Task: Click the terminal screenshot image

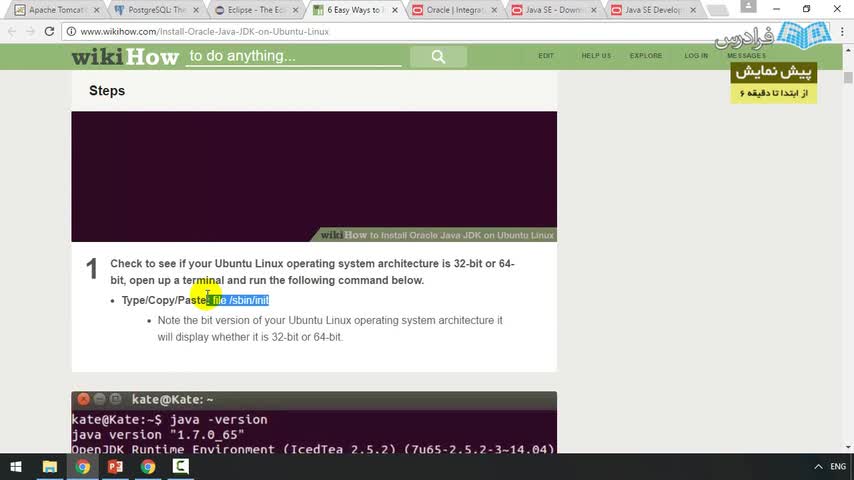Action: coord(314,422)
